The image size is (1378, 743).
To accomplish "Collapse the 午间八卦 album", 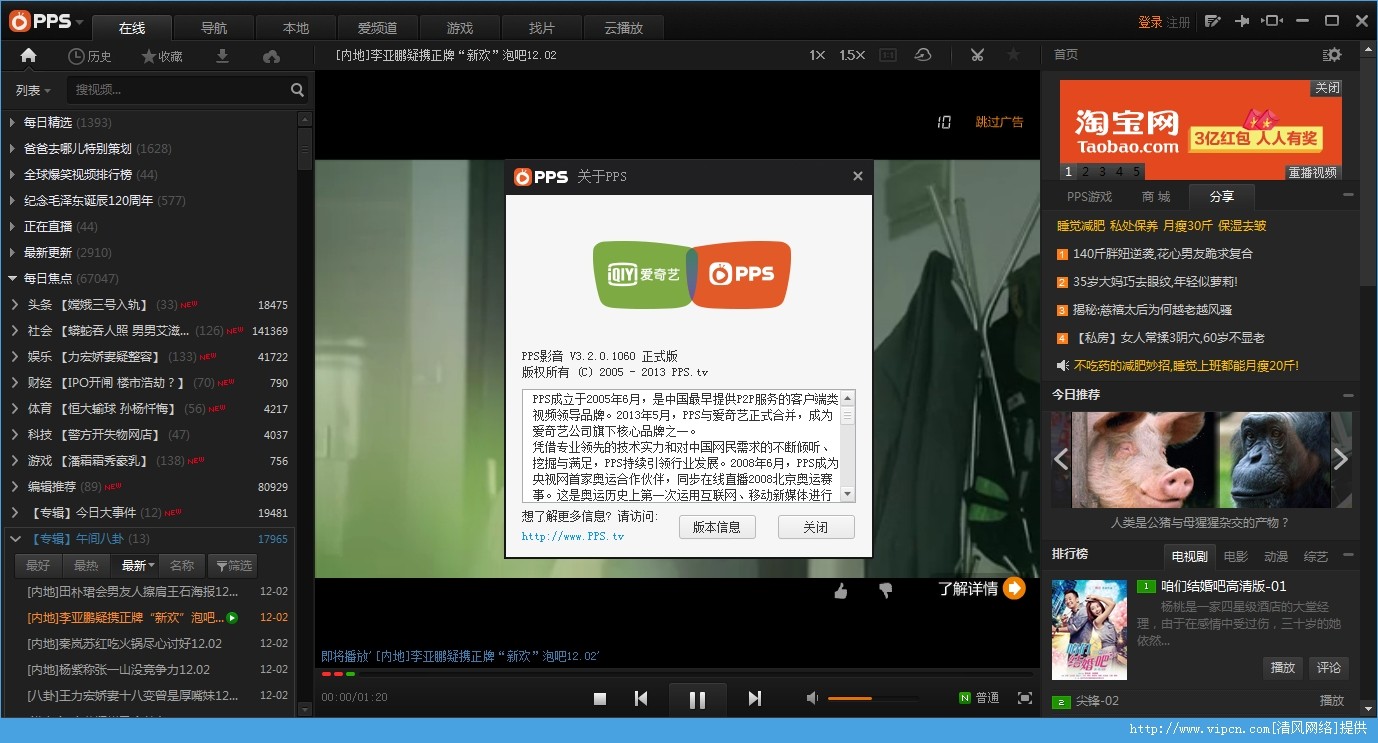I will click(15, 539).
